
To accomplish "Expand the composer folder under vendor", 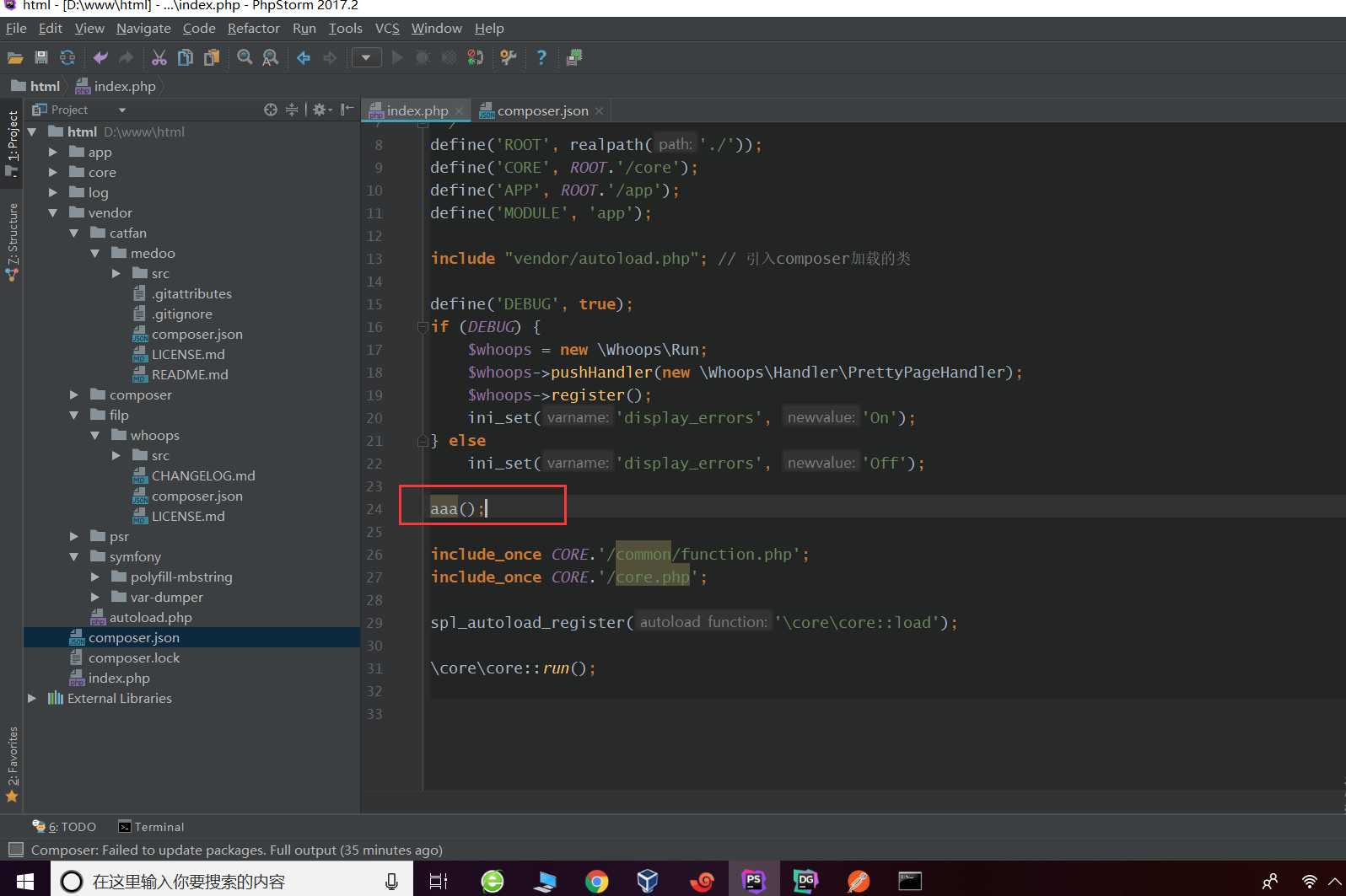I will click(x=74, y=394).
